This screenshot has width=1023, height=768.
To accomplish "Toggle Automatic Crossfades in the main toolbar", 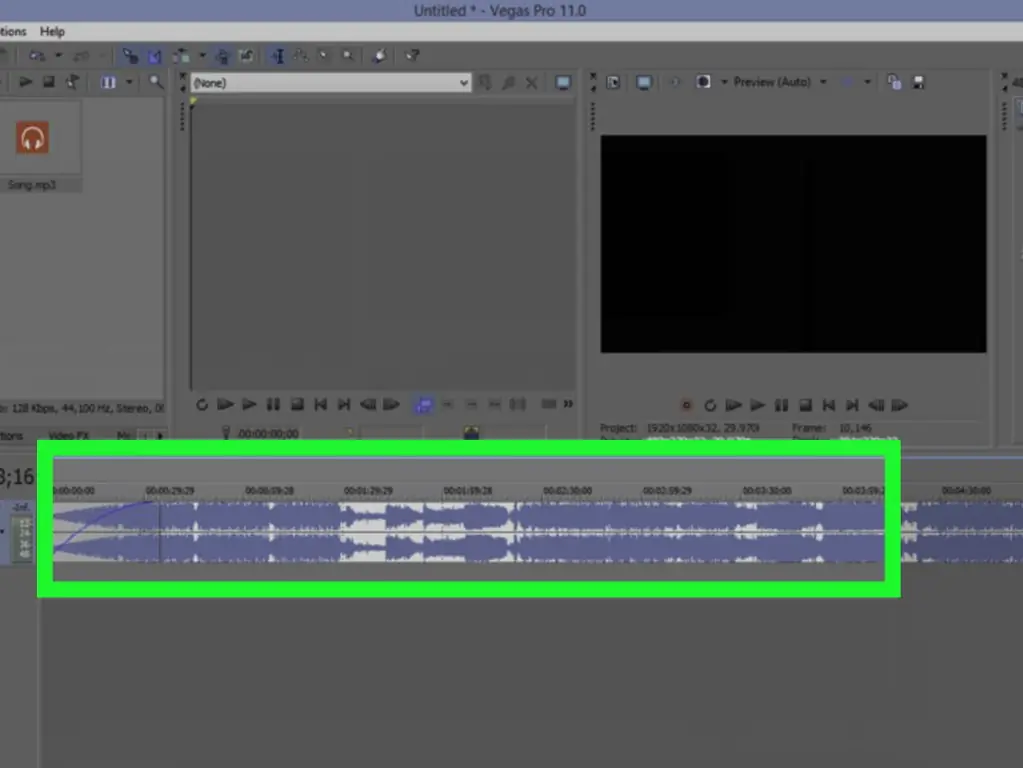I will click(155, 56).
